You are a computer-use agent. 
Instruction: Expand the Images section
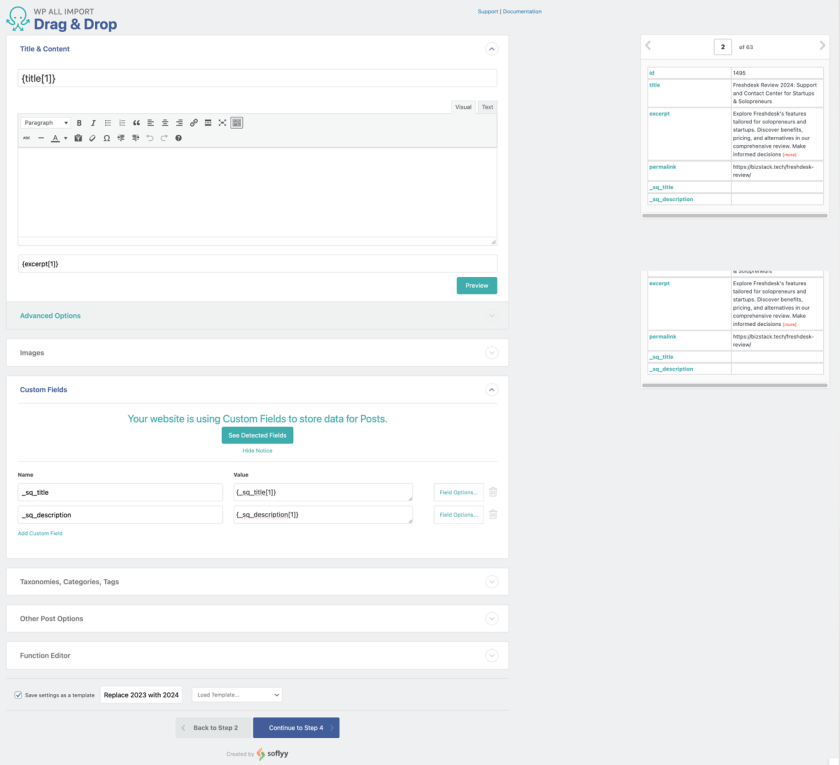pos(491,353)
